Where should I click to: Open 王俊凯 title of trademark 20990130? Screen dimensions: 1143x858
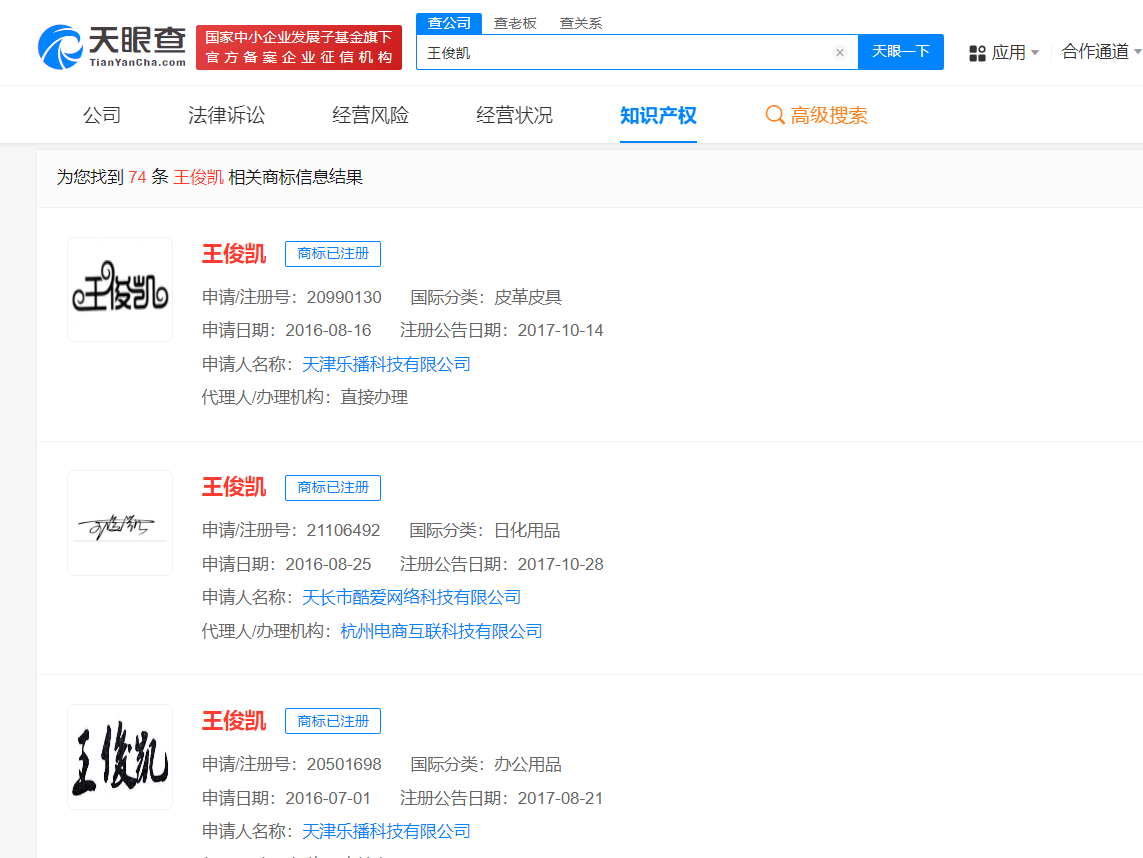(234, 254)
